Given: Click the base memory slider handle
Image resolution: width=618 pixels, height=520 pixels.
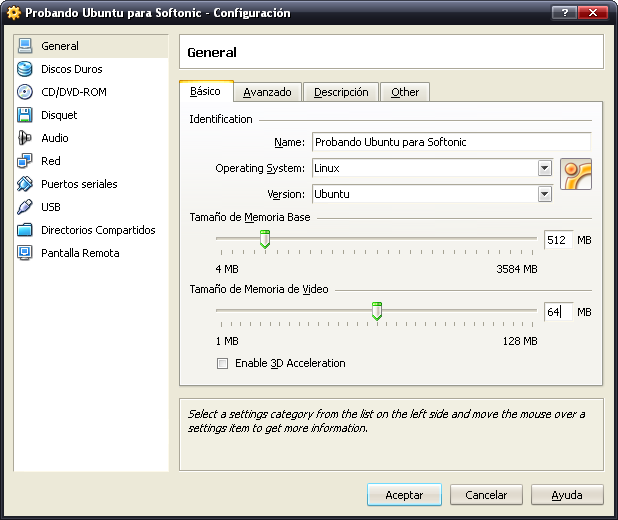Looking at the screenshot, I should [x=265, y=239].
